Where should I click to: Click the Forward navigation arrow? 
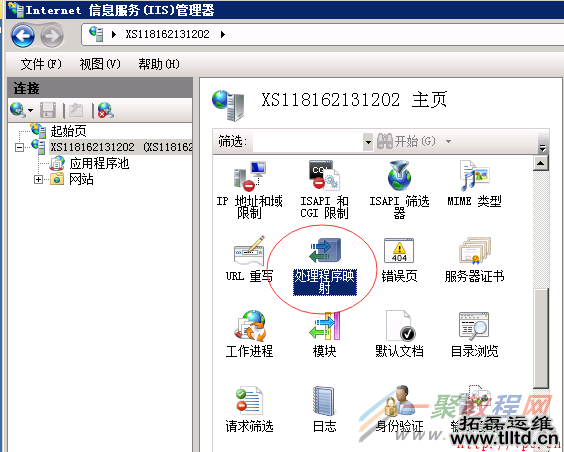(x=52, y=35)
